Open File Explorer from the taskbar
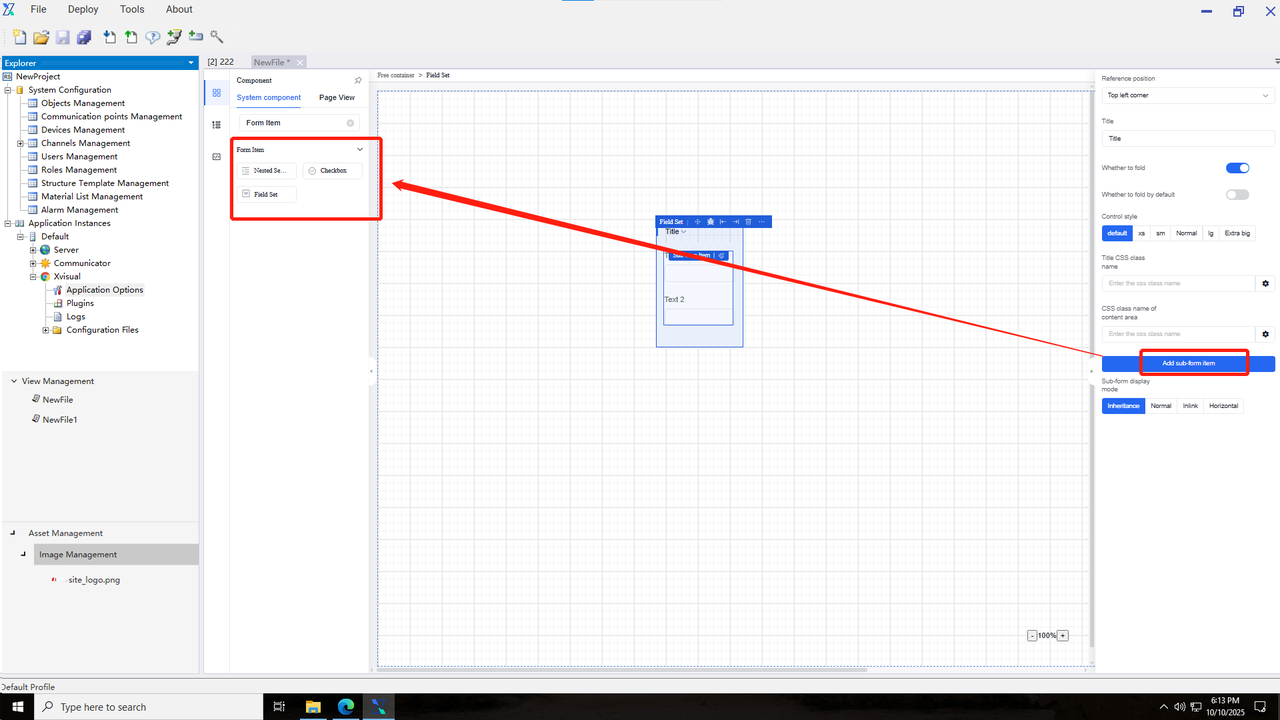Image resolution: width=1280 pixels, height=720 pixels. pos(312,707)
